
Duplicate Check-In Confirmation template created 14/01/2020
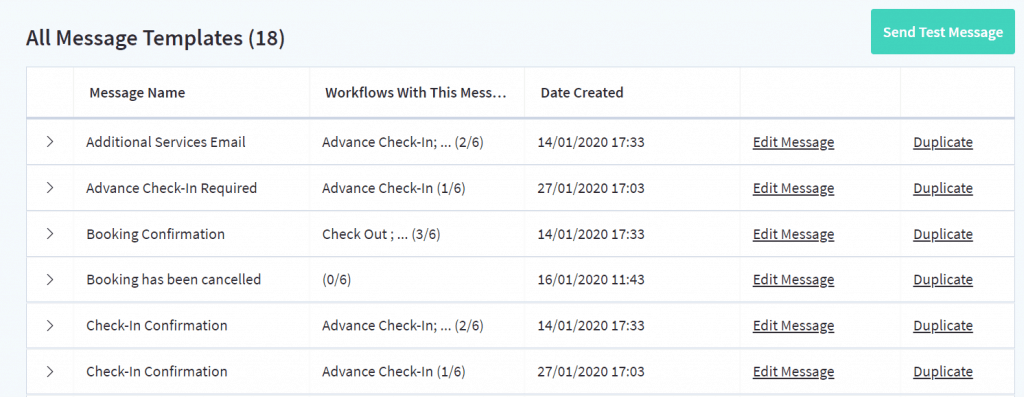(943, 325)
